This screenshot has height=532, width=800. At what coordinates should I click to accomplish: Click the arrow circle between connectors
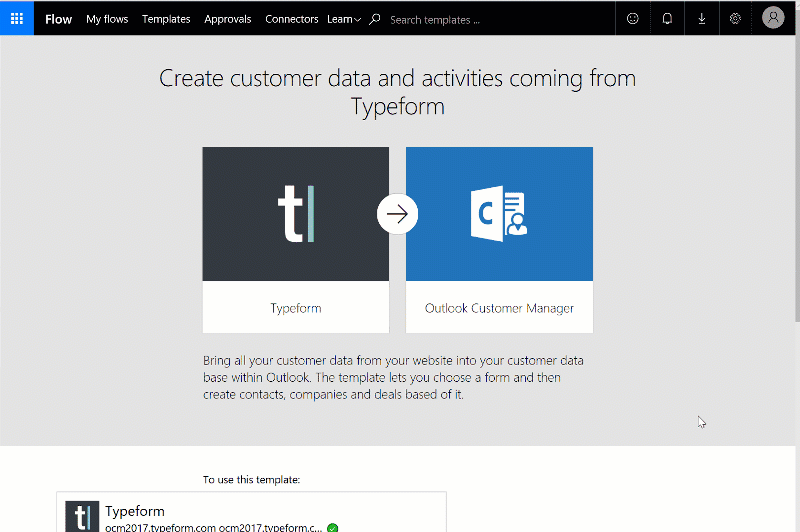(397, 214)
